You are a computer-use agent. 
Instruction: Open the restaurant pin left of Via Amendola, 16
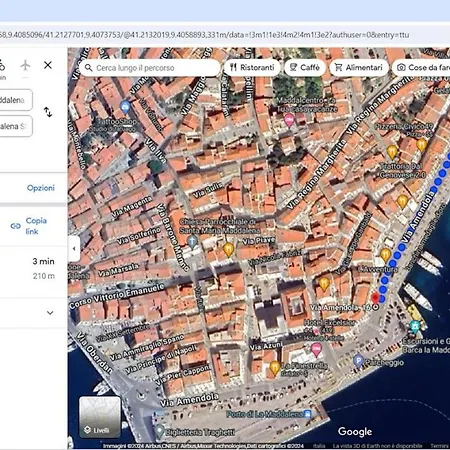(324, 284)
